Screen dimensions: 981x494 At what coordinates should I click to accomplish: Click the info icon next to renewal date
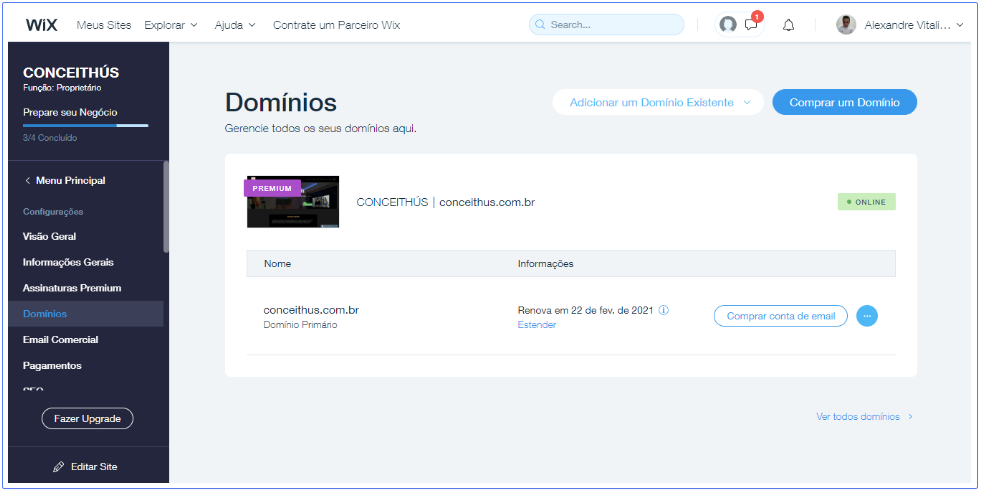[x=664, y=310]
